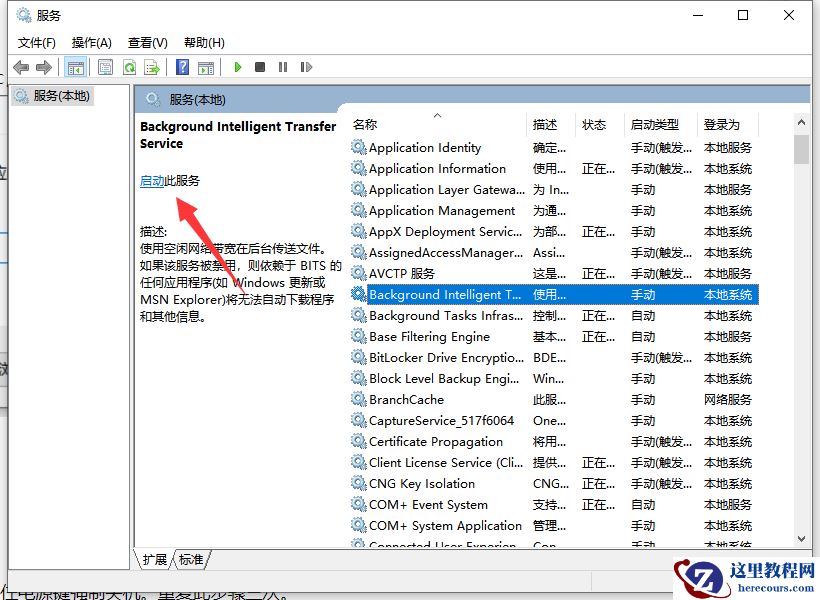Open the 操作 menu
The image size is (820, 600).
(91, 42)
